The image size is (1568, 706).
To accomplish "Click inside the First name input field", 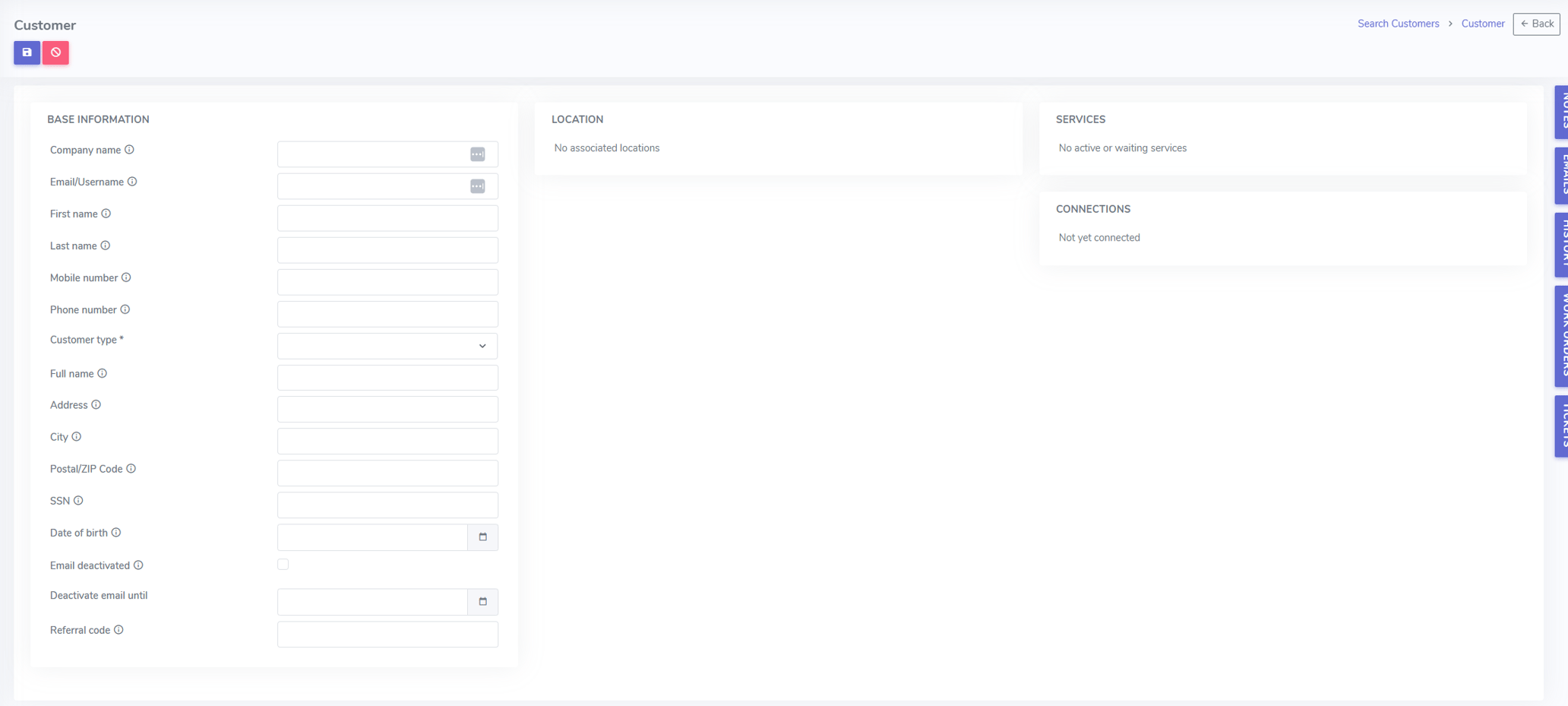I will tap(387, 217).
